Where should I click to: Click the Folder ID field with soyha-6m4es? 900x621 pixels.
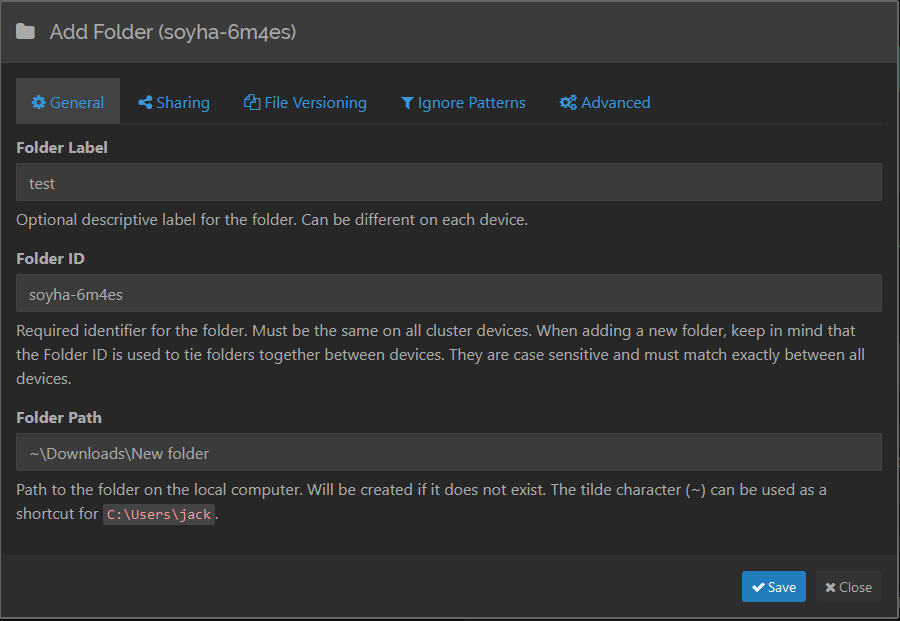click(449, 294)
